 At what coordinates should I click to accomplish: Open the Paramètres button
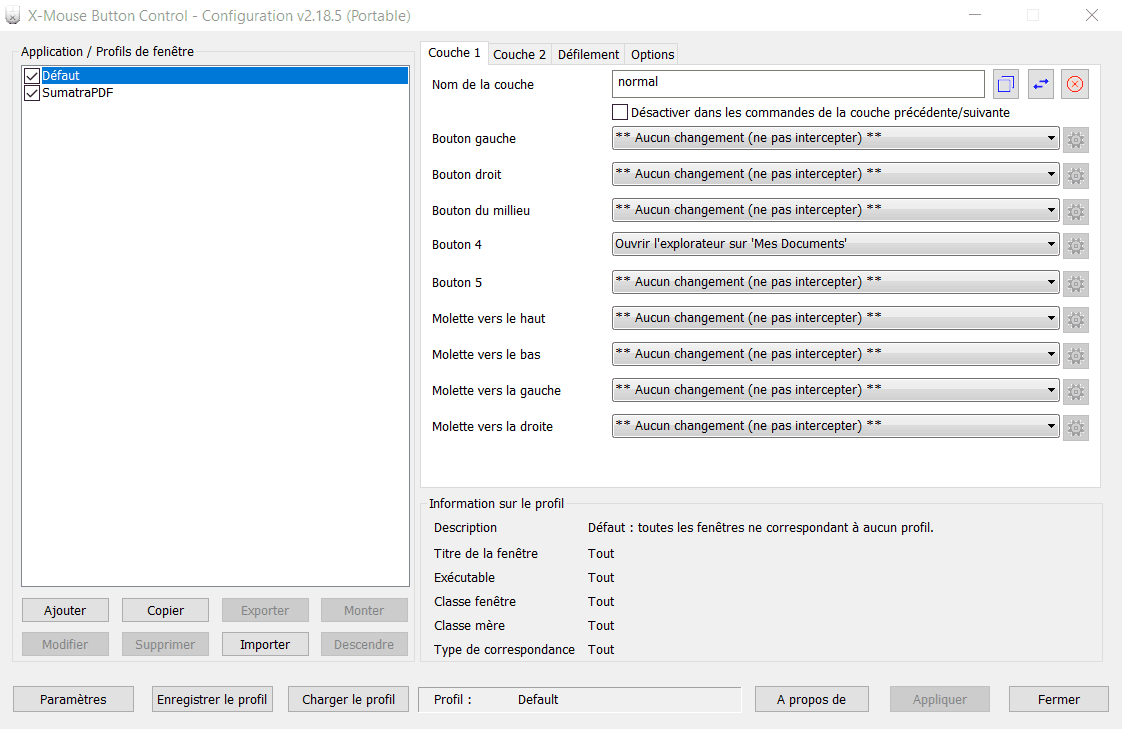click(x=73, y=699)
